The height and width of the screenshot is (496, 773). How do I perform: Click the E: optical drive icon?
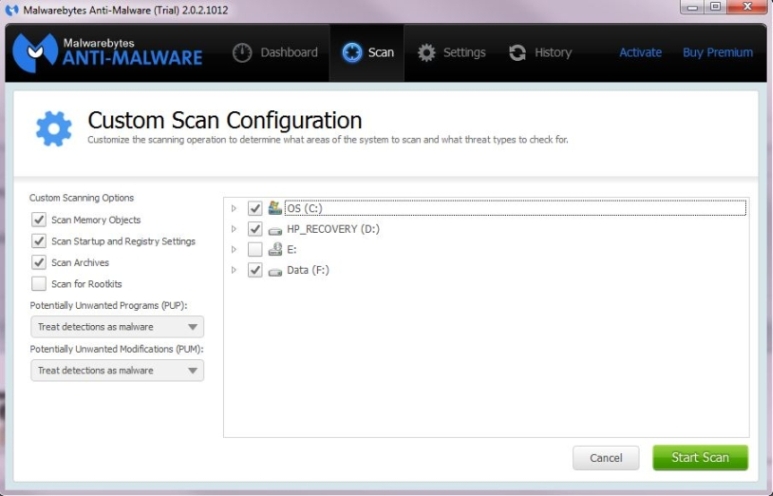click(x=275, y=249)
